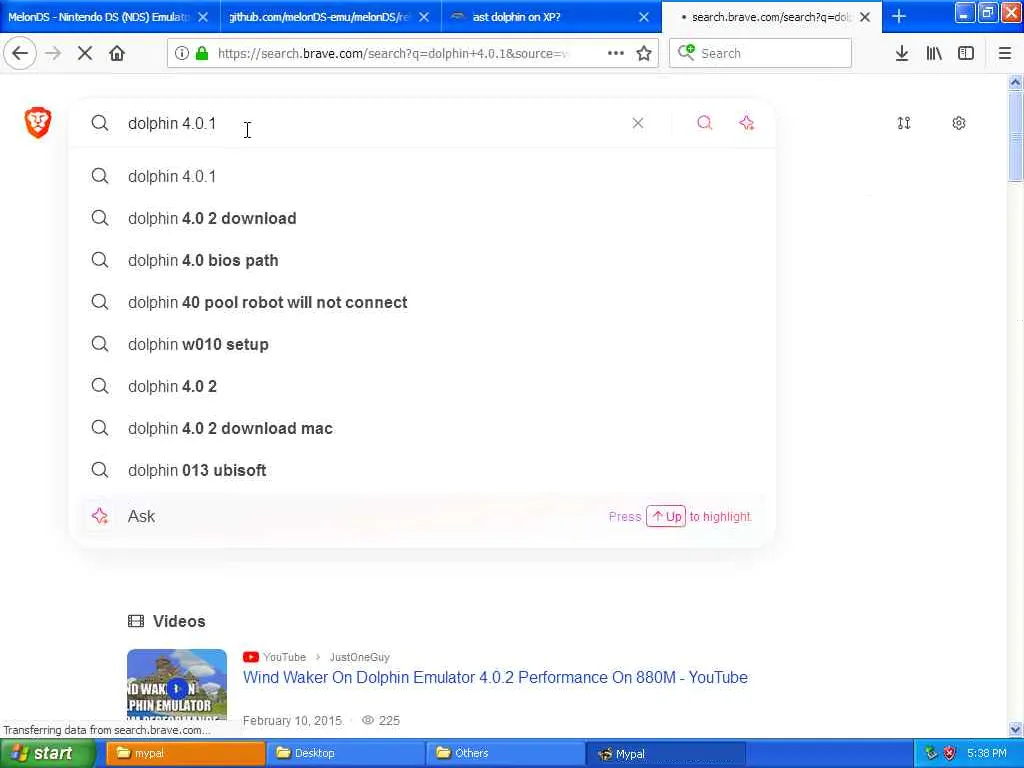1024x768 pixels.
Task: Choose suggestion 'dolphin w010 setup'
Action: tap(422, 344)
